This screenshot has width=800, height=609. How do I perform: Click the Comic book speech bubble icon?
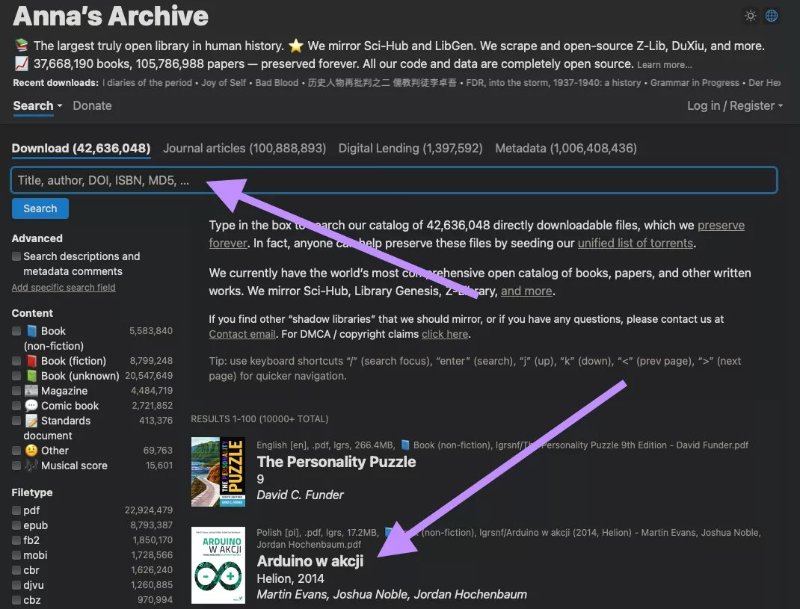tap(31, 405)
